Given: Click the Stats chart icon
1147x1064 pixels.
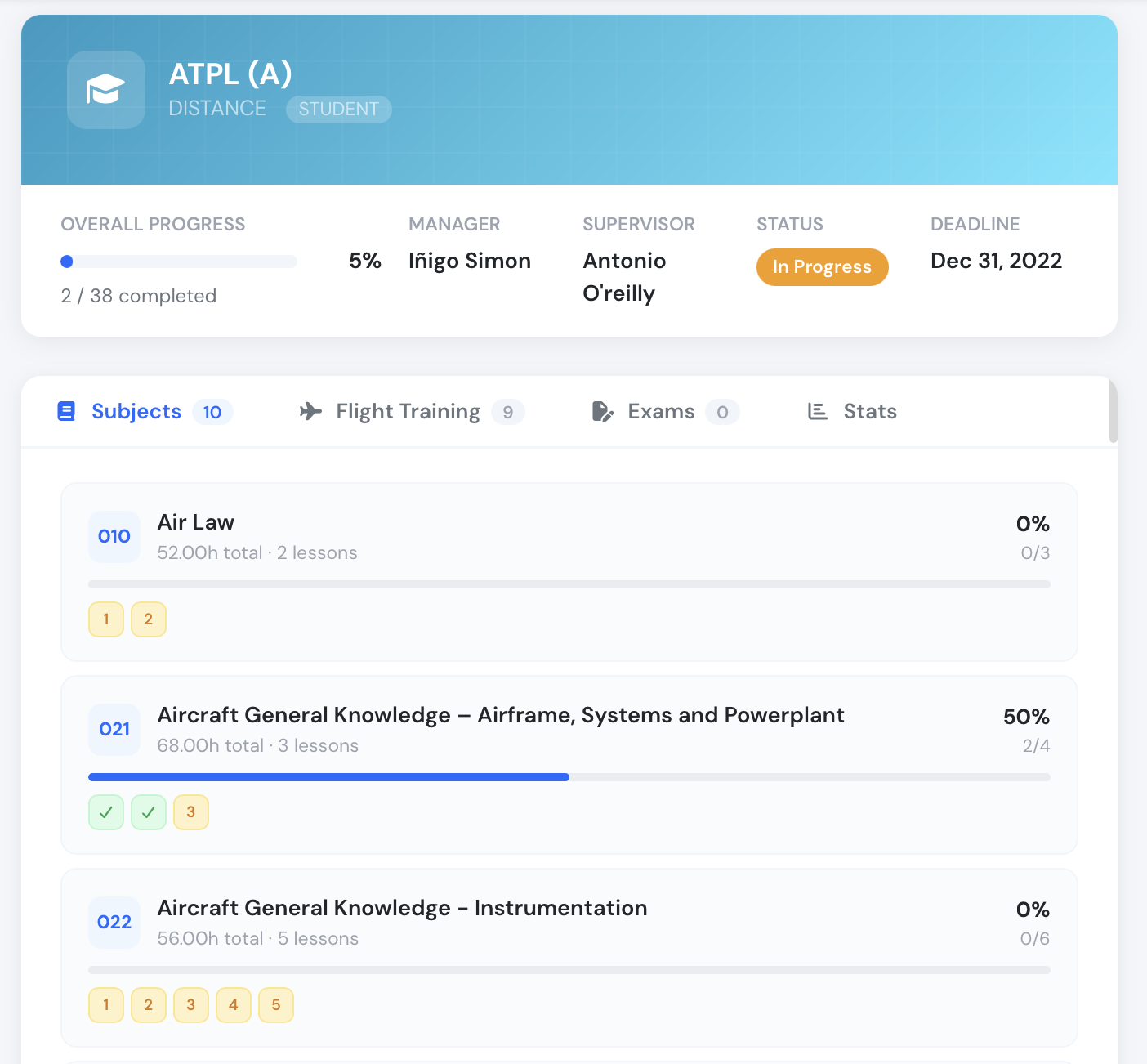Looking at the screenshot, I should [818, 411].
